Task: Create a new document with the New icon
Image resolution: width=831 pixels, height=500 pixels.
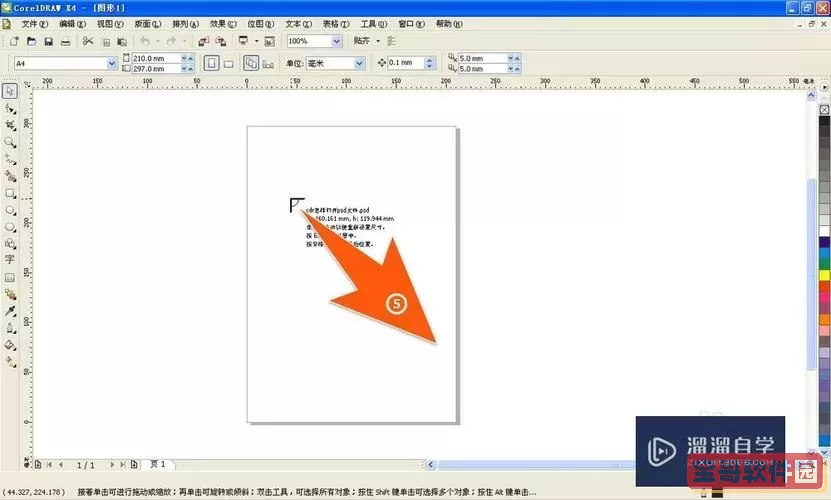Action: coord(14,41)
